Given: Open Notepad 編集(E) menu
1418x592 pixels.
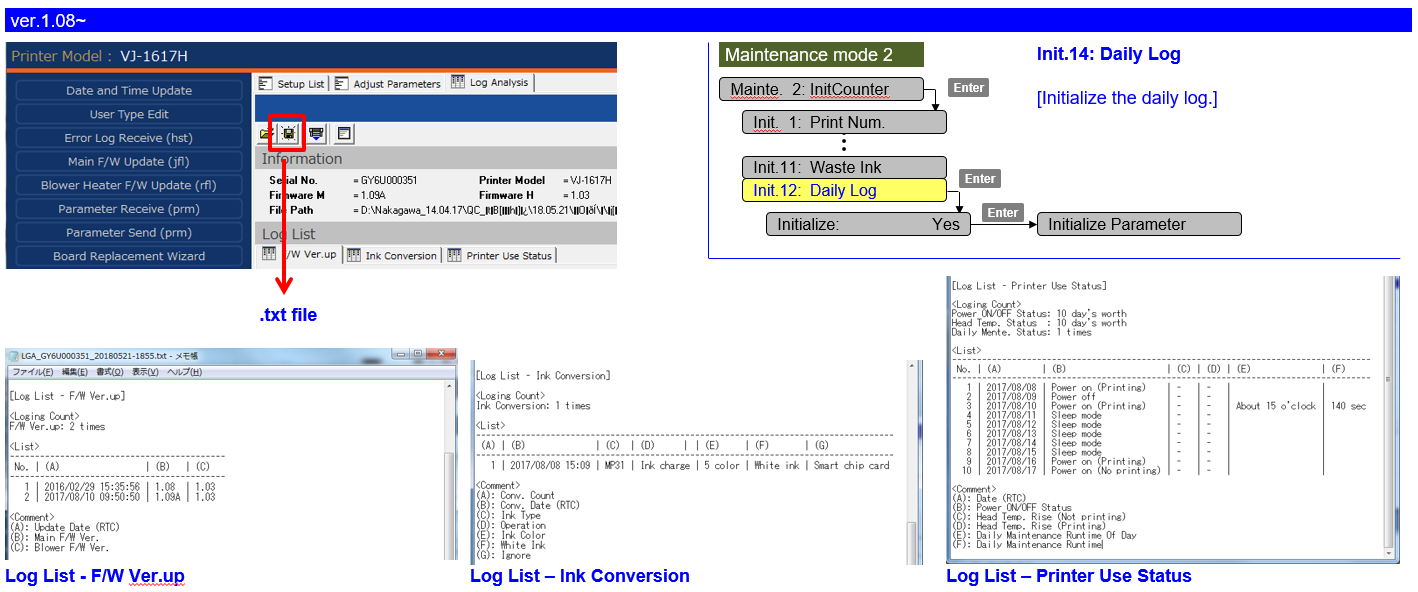Looking at the screenshot, I should tap(75, 372).
